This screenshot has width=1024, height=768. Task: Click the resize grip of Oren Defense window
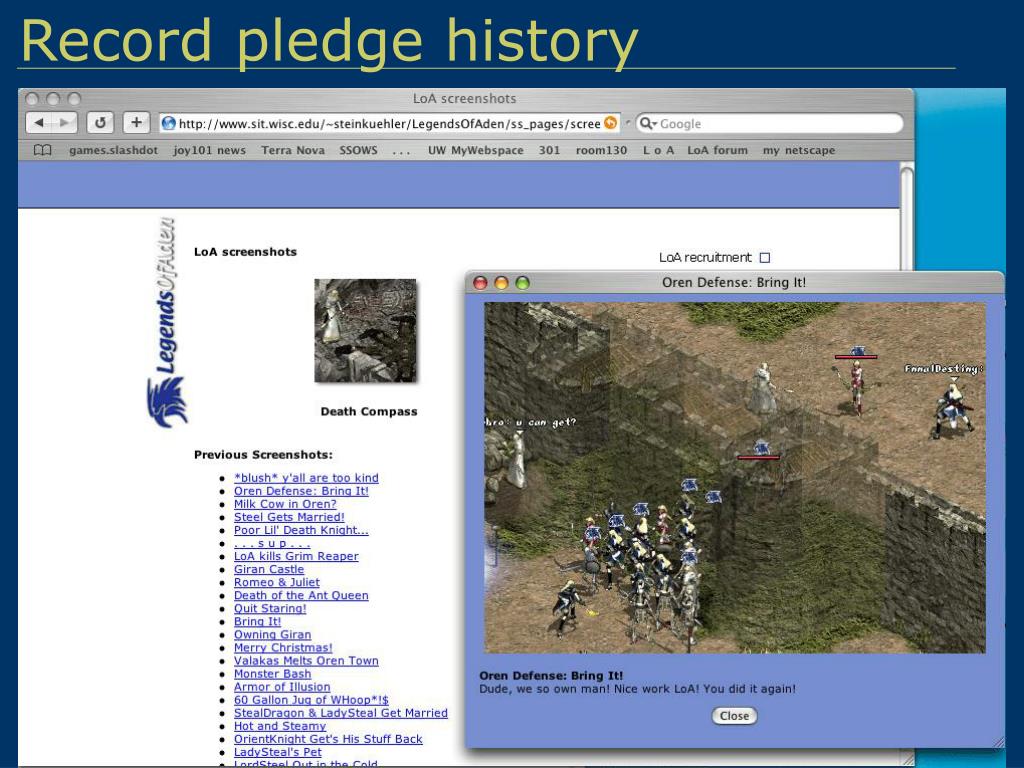click(x=998, y=742)
